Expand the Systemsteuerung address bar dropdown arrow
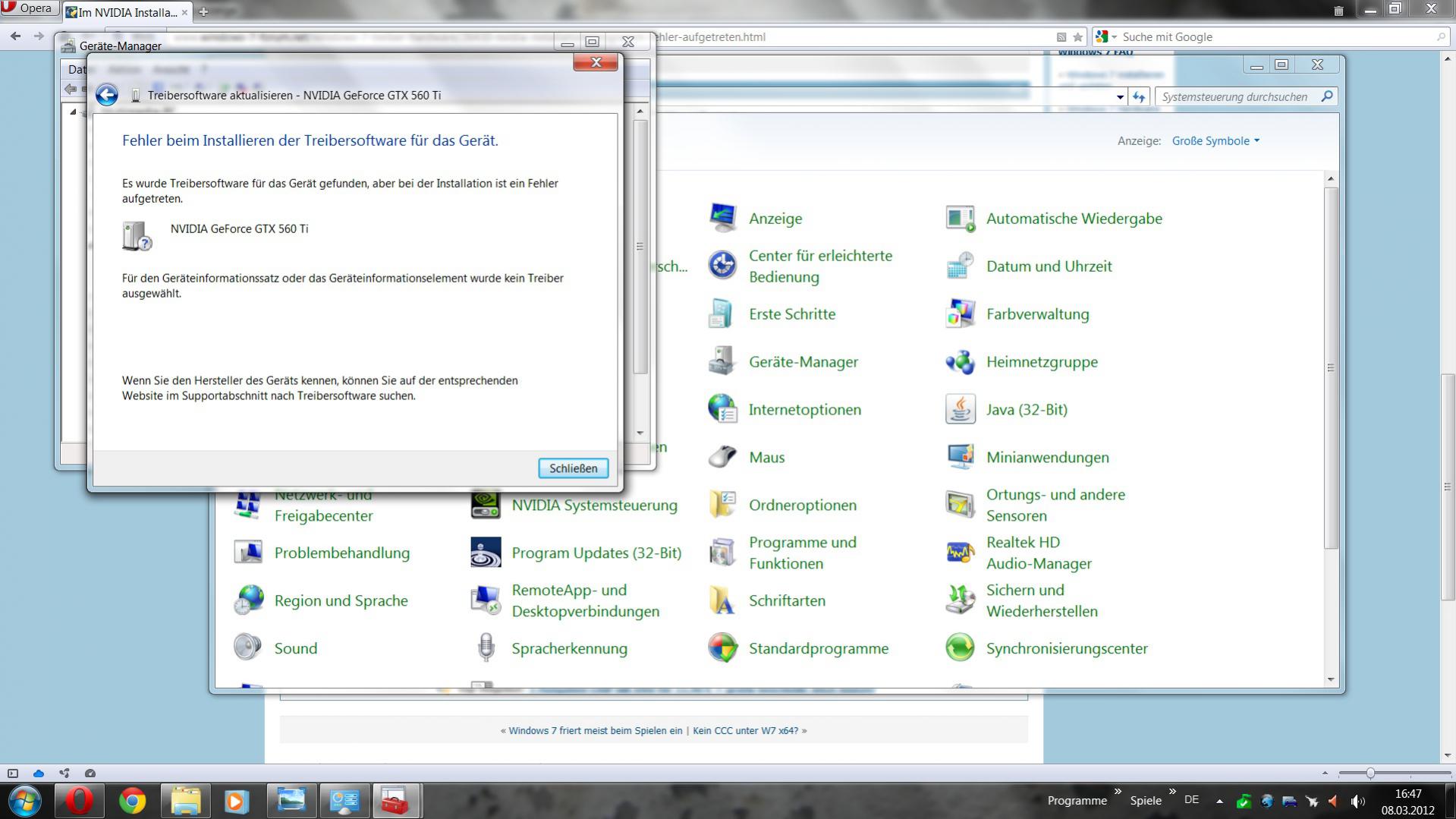 1120,97
